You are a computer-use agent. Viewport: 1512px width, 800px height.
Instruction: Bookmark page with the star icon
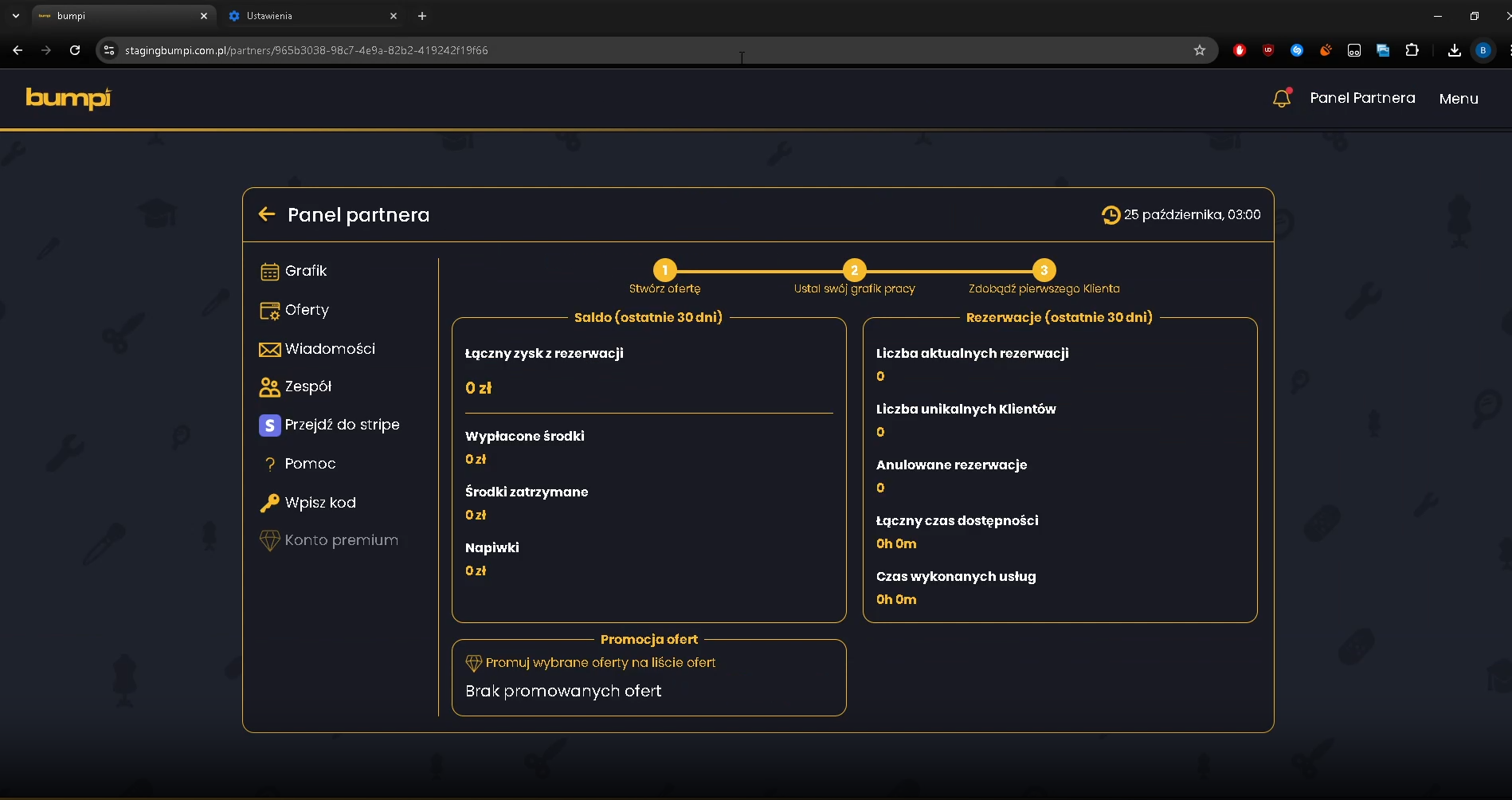pyautogui.click(x=1199, y=50)
